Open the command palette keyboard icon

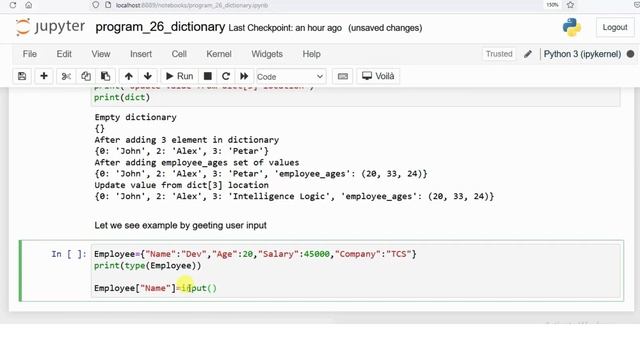point(343,76)
